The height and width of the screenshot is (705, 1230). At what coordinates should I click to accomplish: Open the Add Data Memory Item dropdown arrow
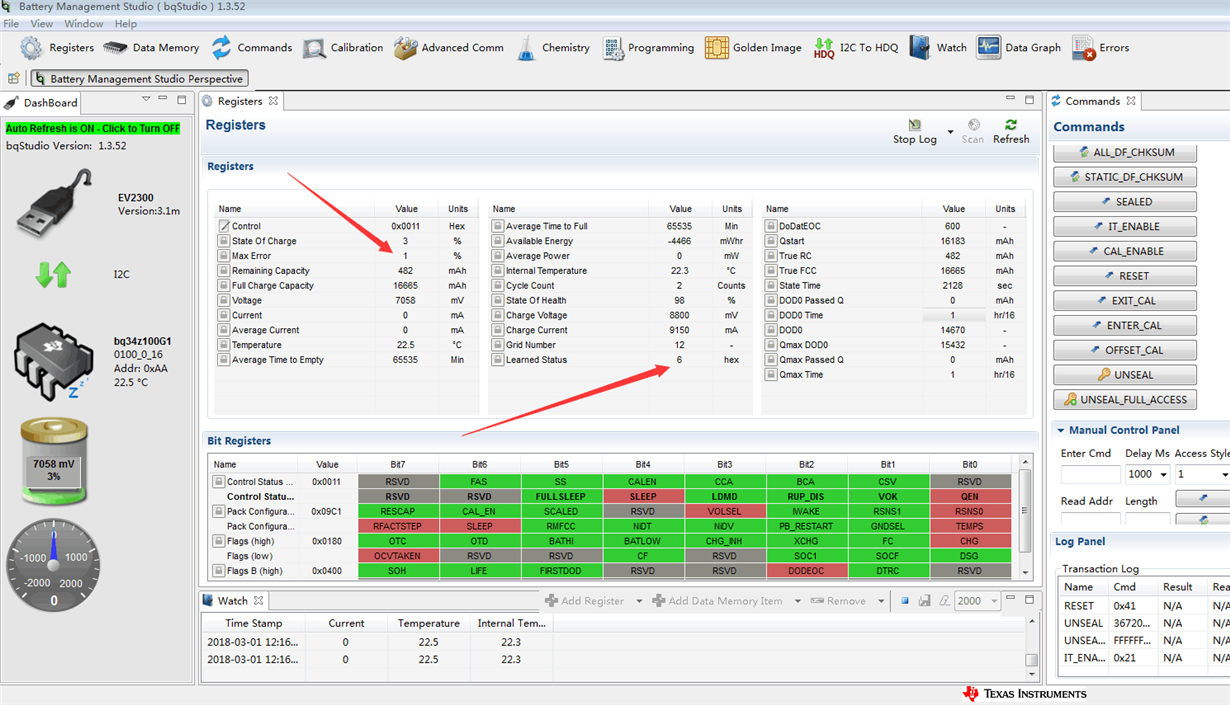(x=797, y=601)
